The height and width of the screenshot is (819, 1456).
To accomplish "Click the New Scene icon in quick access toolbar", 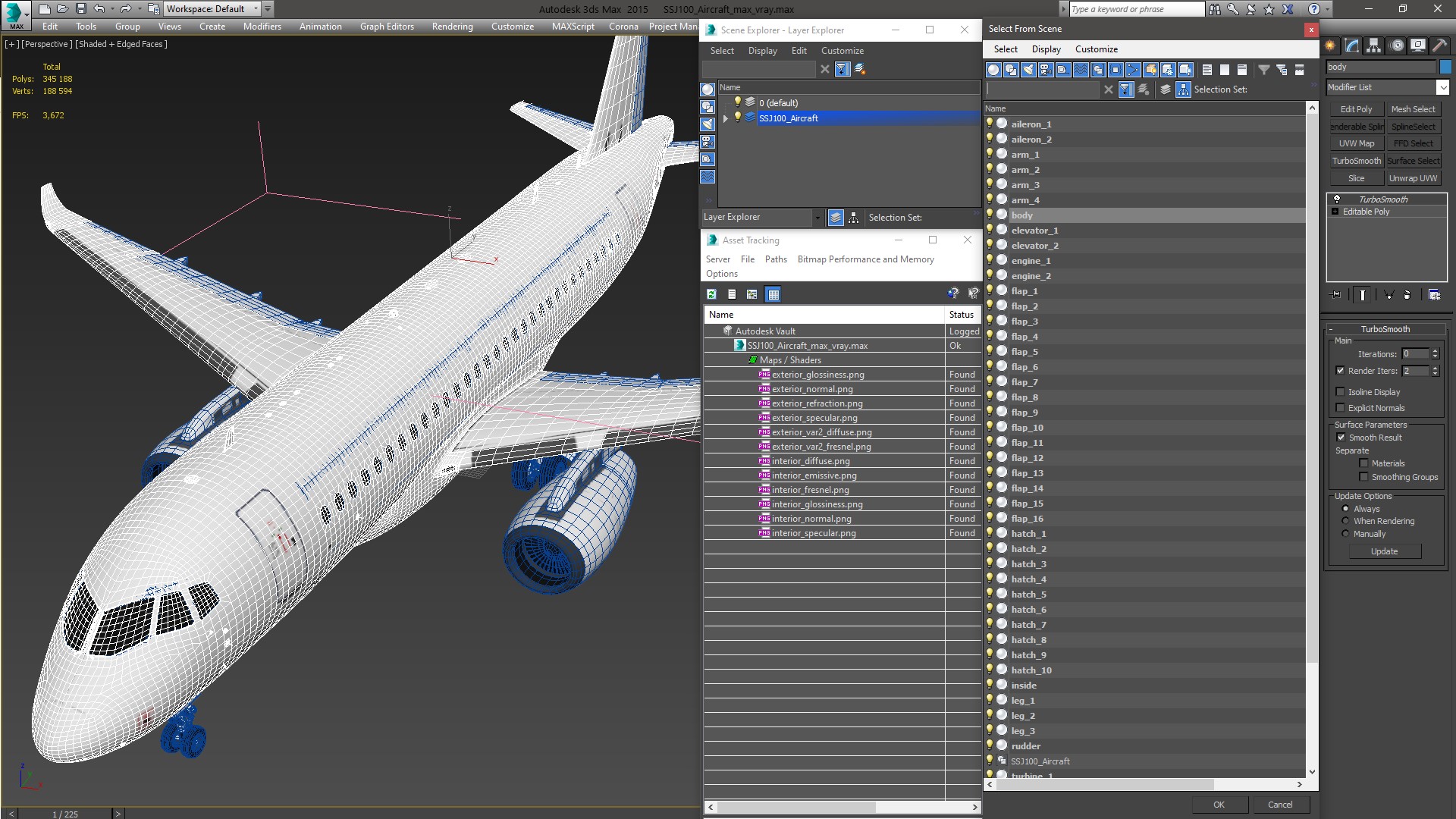I will [x=45, y=9].
